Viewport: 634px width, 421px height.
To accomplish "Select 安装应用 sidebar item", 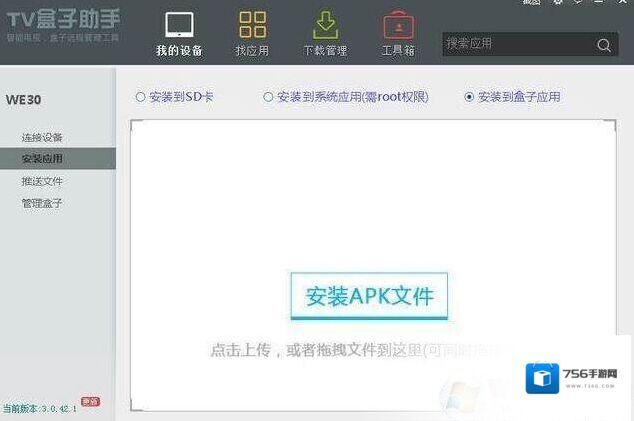I will pyautogui.click(x=42, y=159).
